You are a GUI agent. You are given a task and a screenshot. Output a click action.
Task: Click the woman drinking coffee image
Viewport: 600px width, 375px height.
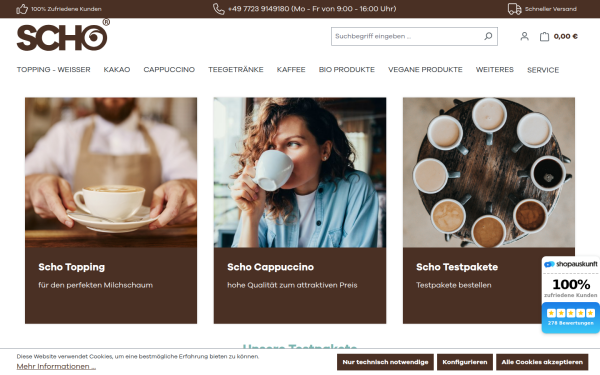coord(300,172)
